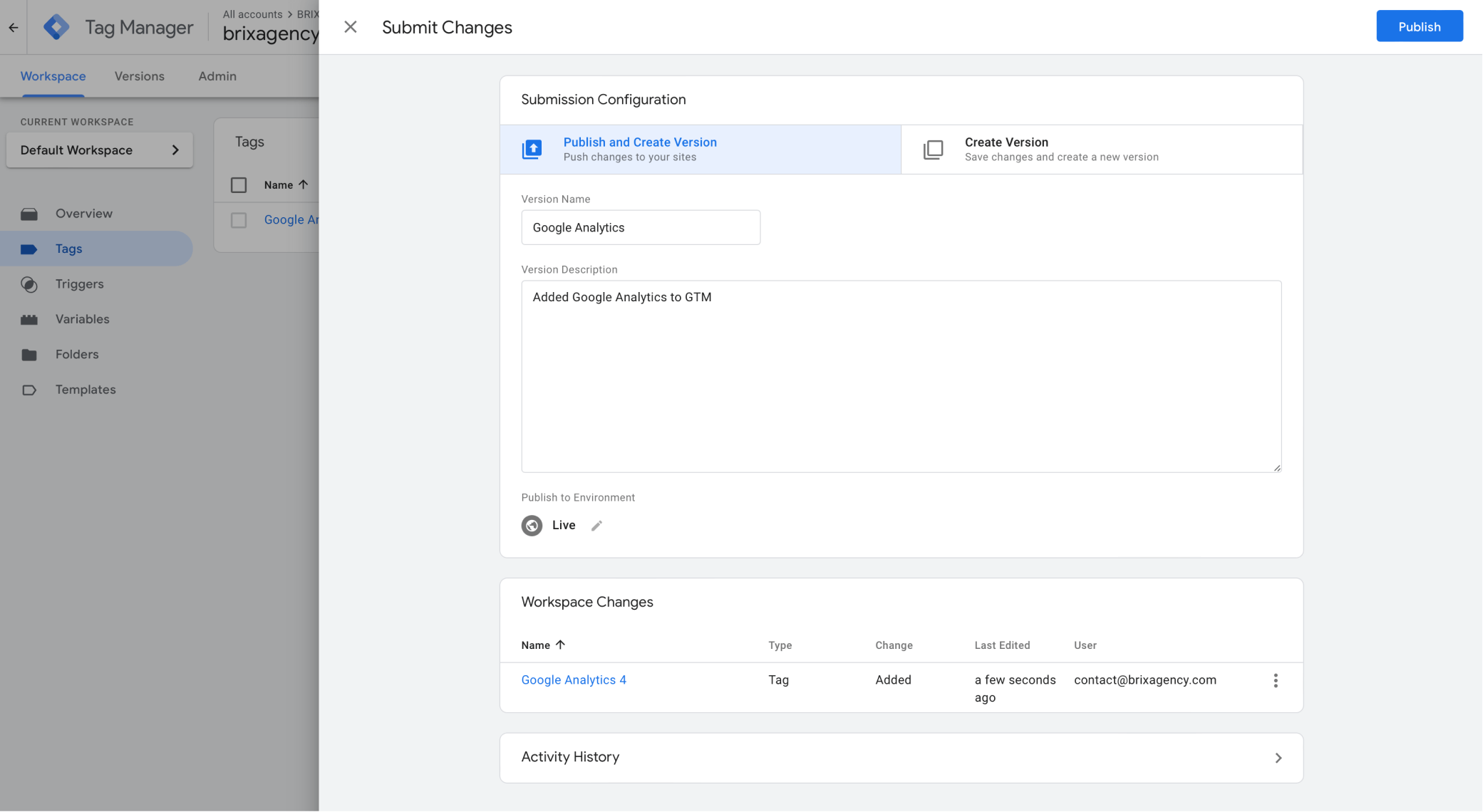Click the Publish button
This screenshot has height=812, width=1483.
click(1419, 26)
